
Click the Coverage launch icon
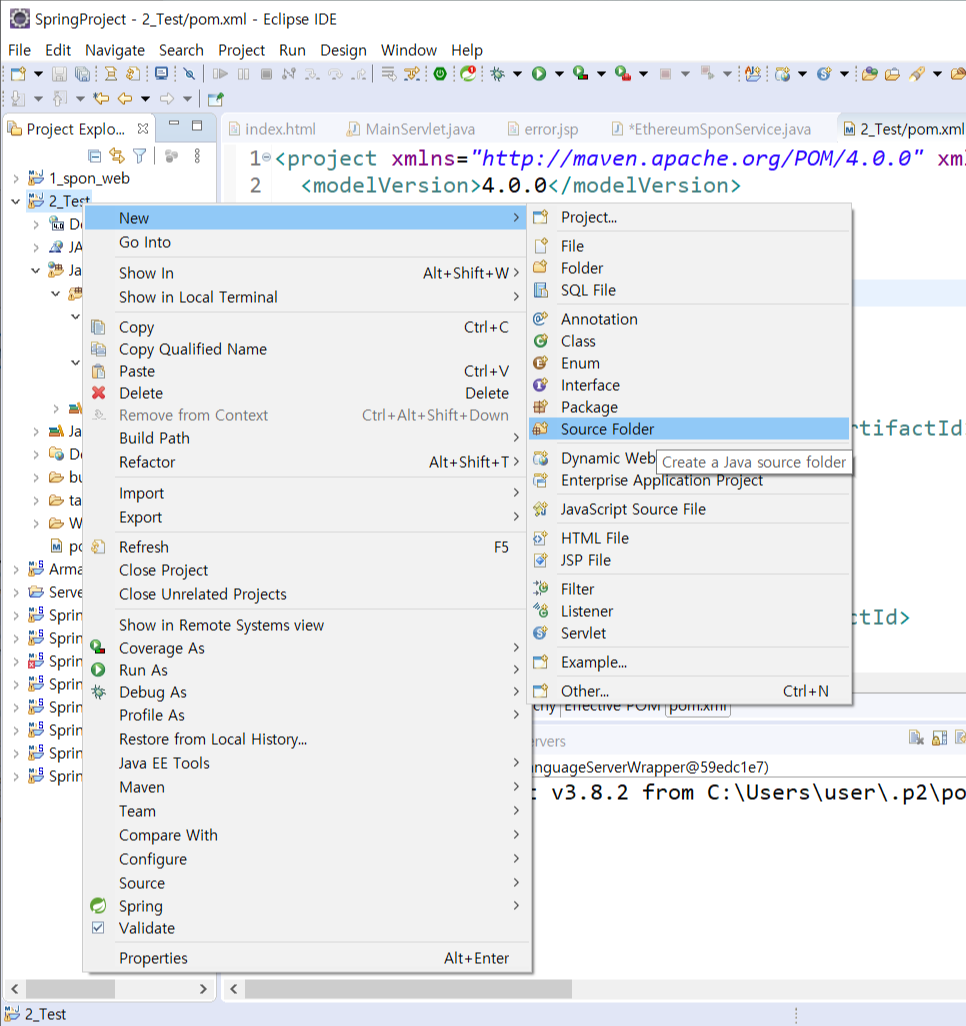click(x=580, y=74)
